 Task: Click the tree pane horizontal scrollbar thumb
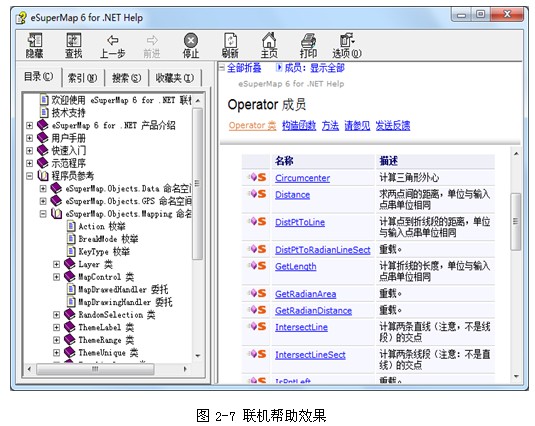(x=95, y=369)
